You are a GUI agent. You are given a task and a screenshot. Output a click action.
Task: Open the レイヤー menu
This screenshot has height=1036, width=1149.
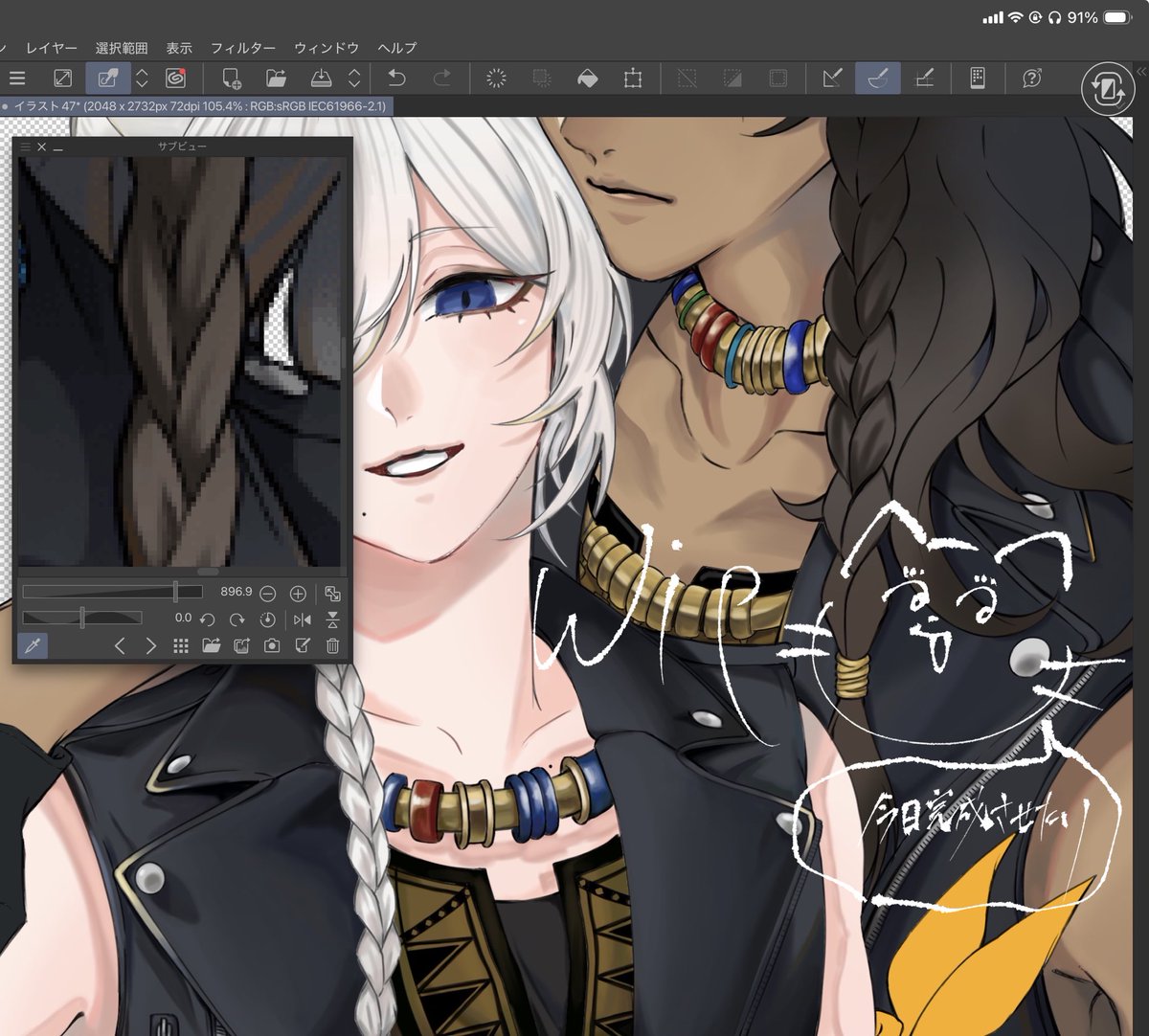pos(52,48)
